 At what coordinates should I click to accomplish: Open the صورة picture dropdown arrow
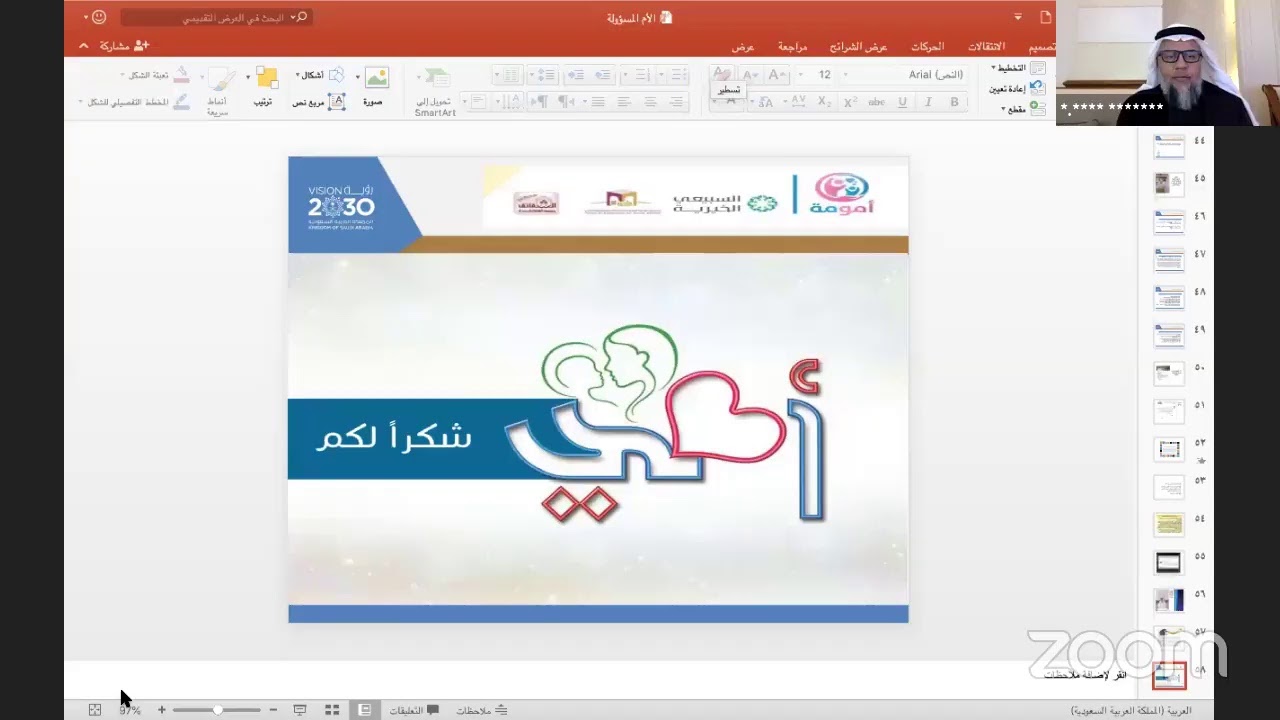pos(358,77)
